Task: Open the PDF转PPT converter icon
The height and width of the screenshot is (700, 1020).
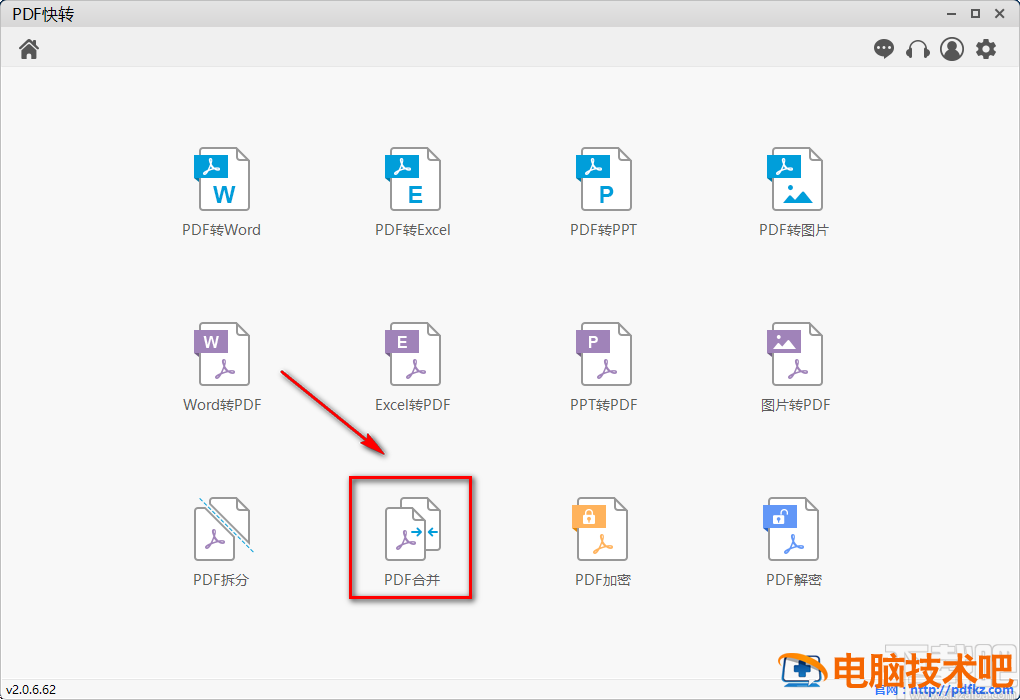Action: (604, 179)
